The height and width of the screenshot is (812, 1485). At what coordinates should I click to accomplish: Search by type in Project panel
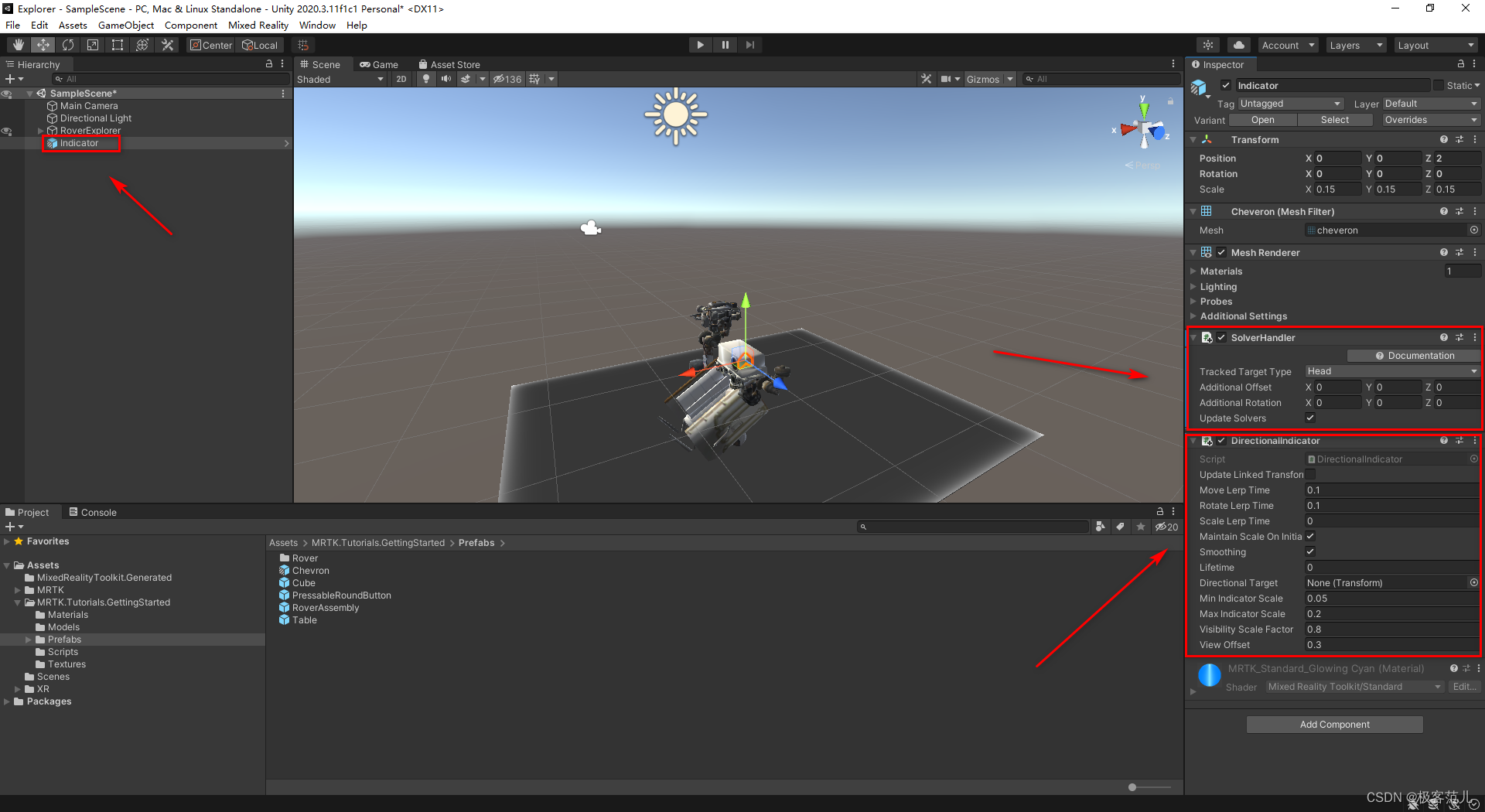click(x=1101, y=527)
